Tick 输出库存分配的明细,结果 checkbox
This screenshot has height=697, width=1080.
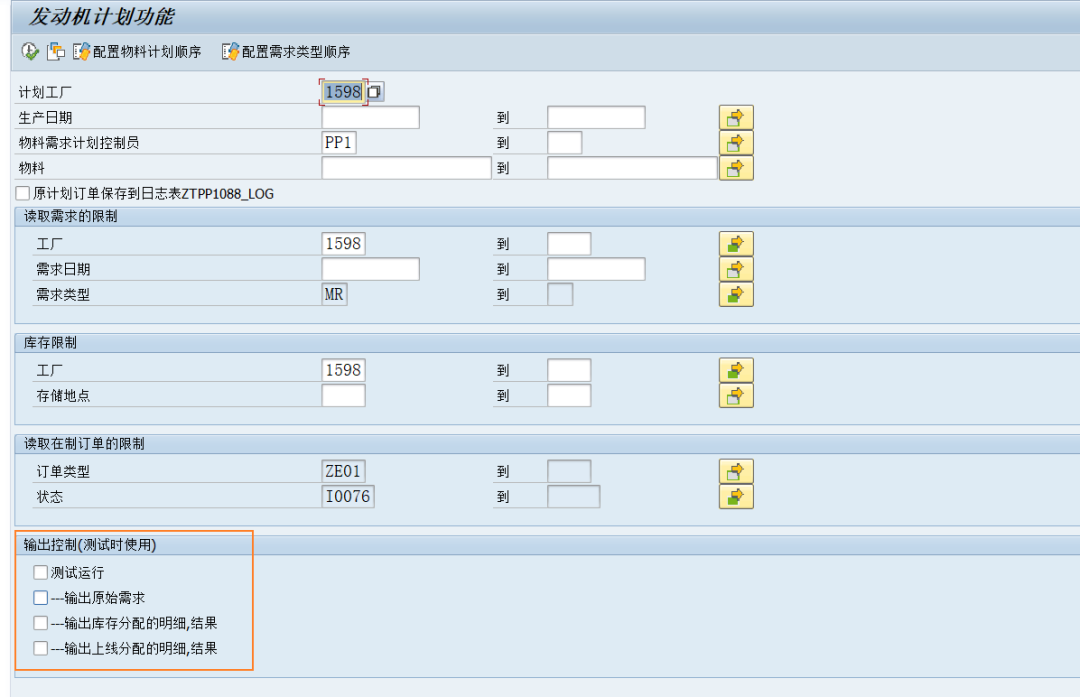41,623
